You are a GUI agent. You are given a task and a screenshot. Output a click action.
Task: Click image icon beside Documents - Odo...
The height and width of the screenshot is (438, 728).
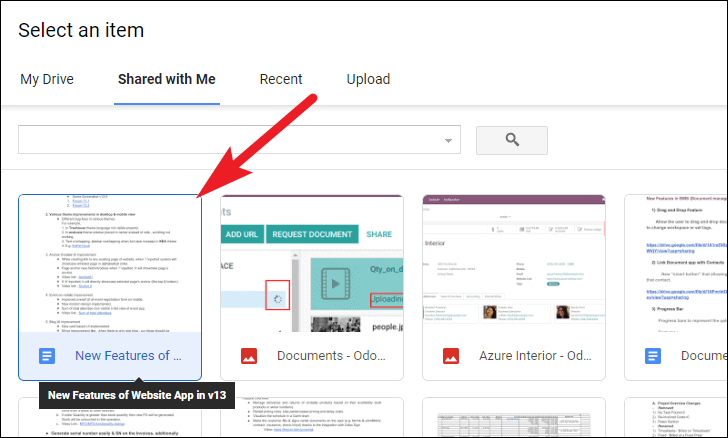[249, 356]
